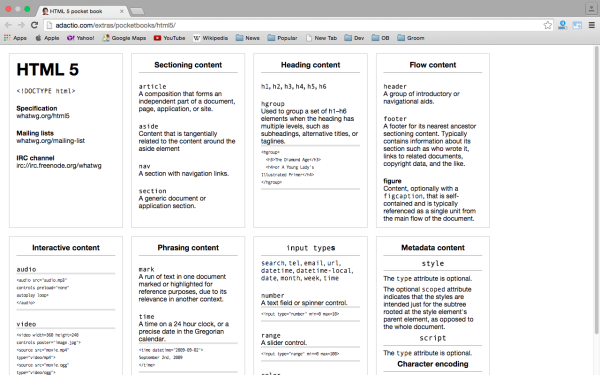
Task: Expand the Popular bookmarks folder
Action: click(x=282, y=38)
